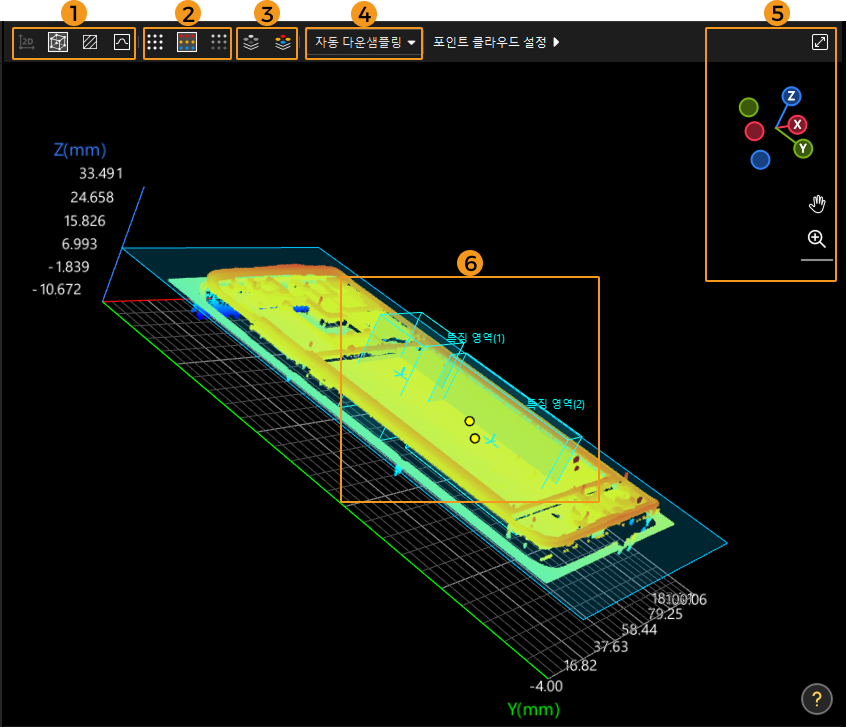Image resolution: width=846 pixels, height=727 pixels.
Task: Toggle the dimmed gray point grid icon
Action: [219, 43]
